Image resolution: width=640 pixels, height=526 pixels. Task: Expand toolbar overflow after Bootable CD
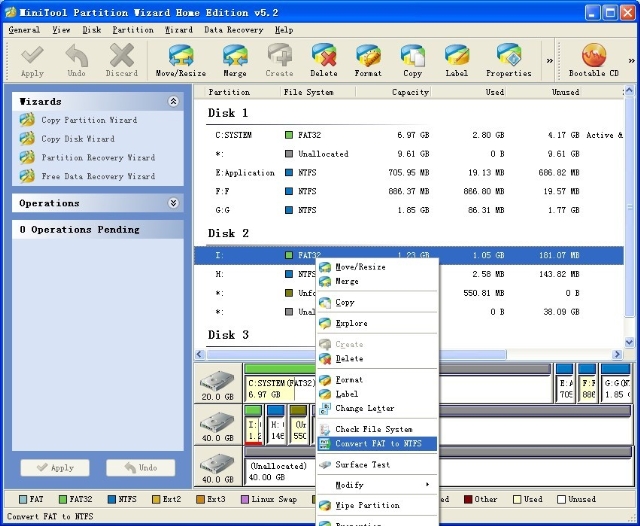631,60
